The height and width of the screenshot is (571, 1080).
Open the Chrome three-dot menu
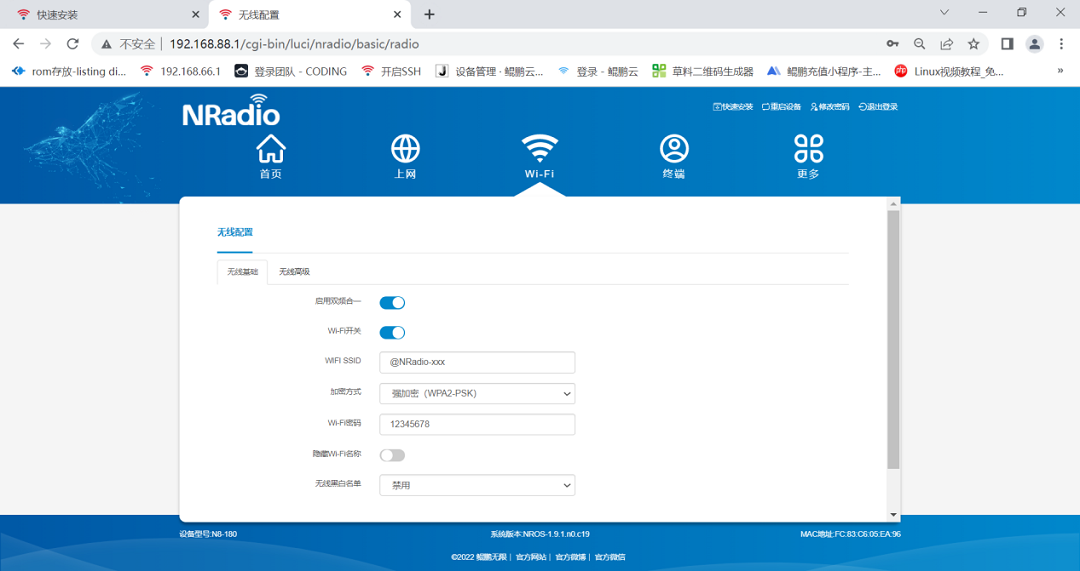tap(1061, 44)
